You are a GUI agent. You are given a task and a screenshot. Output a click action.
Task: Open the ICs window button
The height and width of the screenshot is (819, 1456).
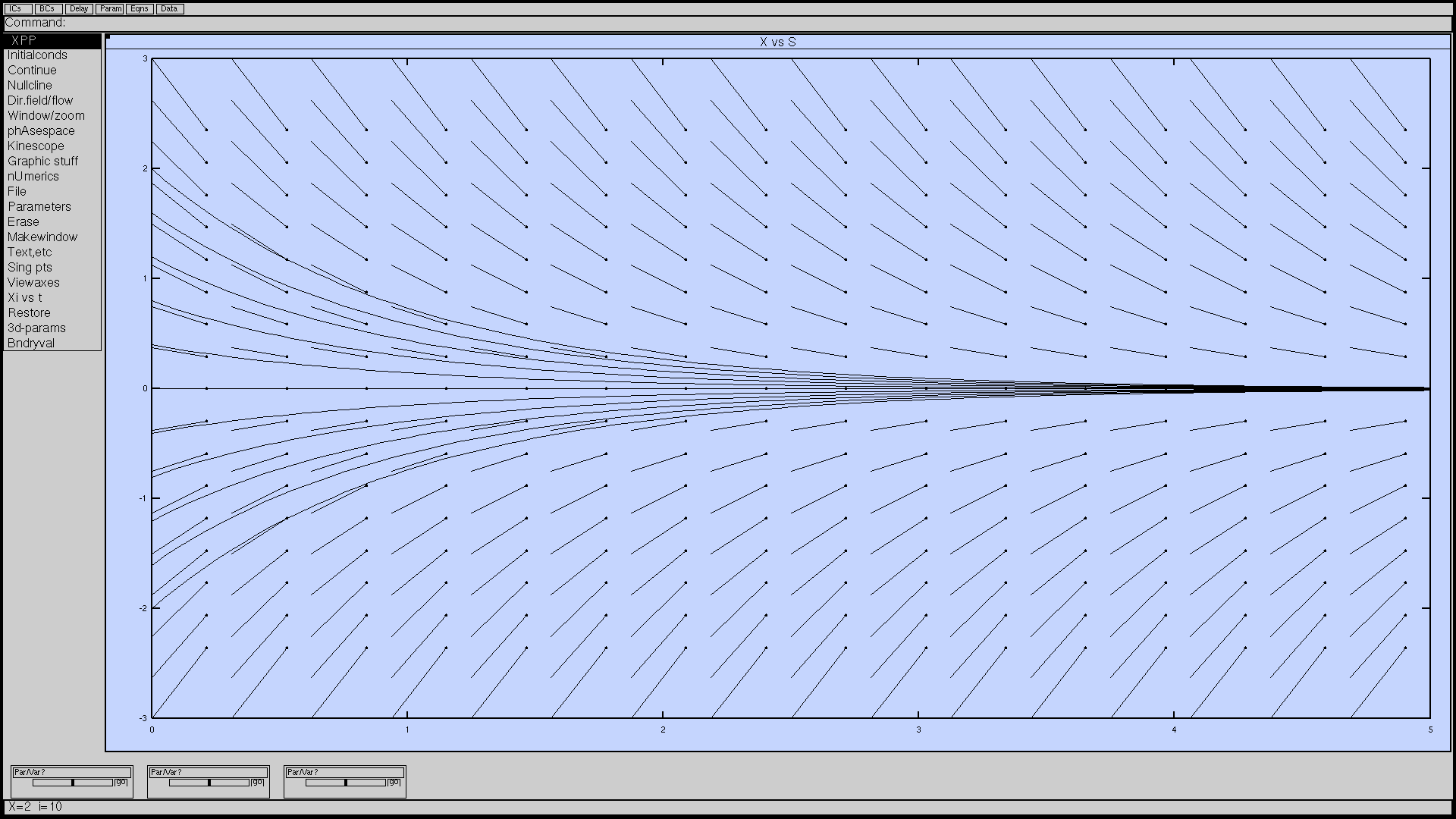[18, 9]
